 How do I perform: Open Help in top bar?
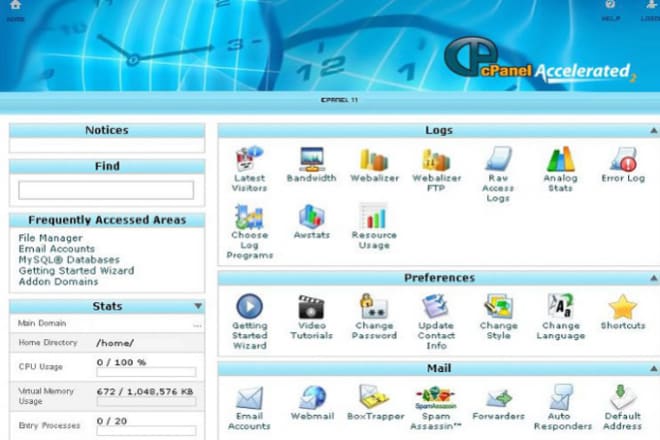click(610, 11)
